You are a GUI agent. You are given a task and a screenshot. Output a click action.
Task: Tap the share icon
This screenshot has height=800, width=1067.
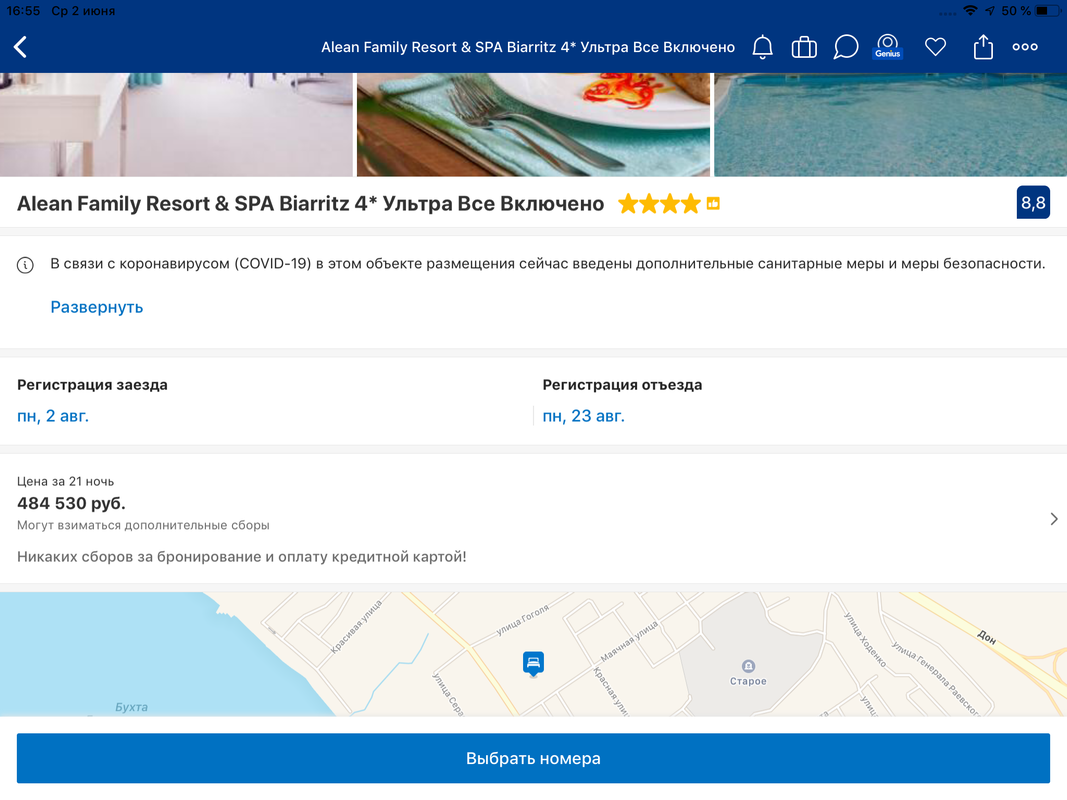coord(983,47)
